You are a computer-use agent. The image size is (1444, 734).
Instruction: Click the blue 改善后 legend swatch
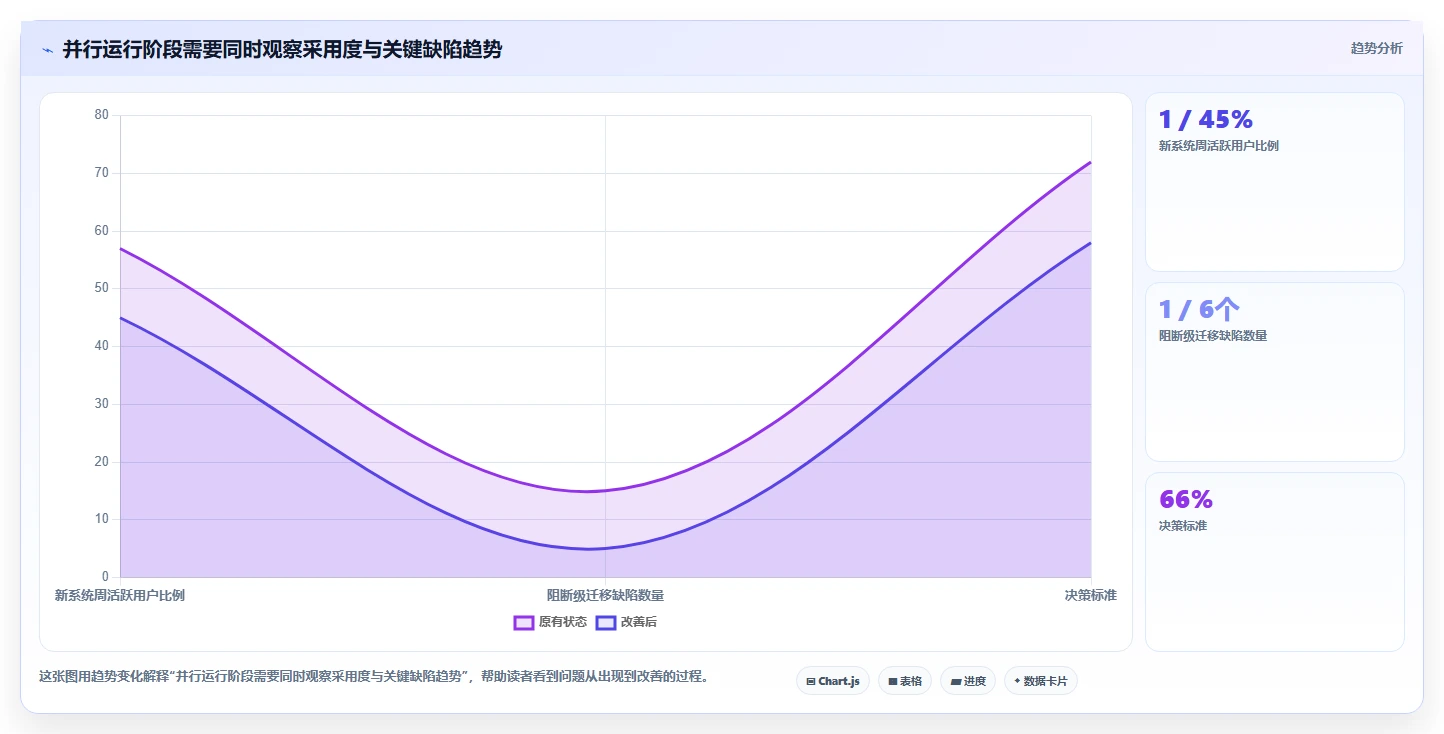tap(606, 622)
